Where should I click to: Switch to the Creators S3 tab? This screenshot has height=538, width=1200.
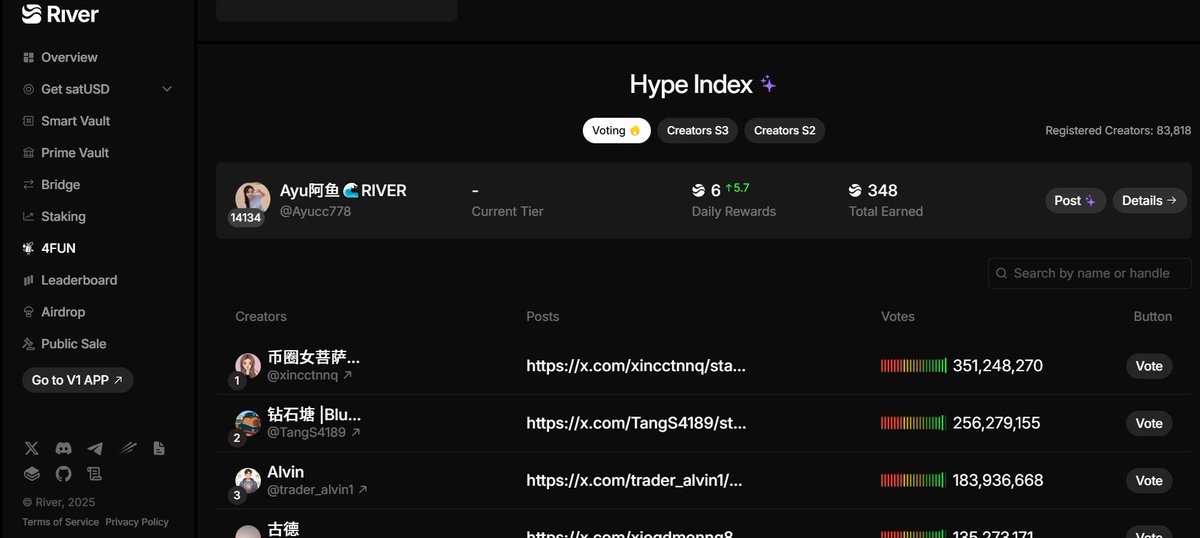coord(697,131)
